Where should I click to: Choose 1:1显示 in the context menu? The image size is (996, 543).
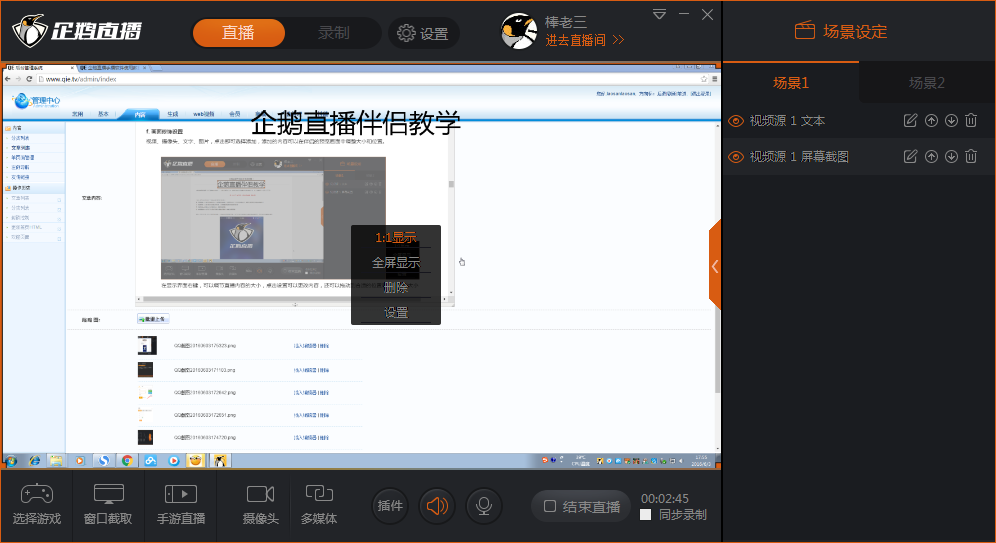click(396, 238)
